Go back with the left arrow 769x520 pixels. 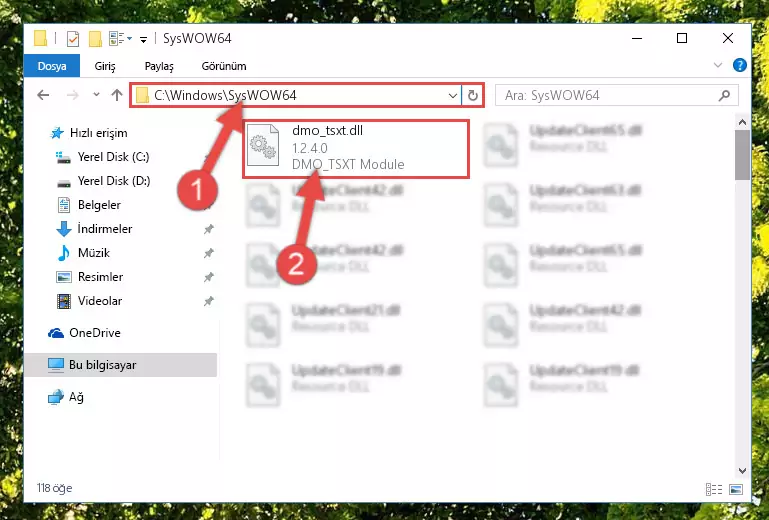click(x=43, y=95)
